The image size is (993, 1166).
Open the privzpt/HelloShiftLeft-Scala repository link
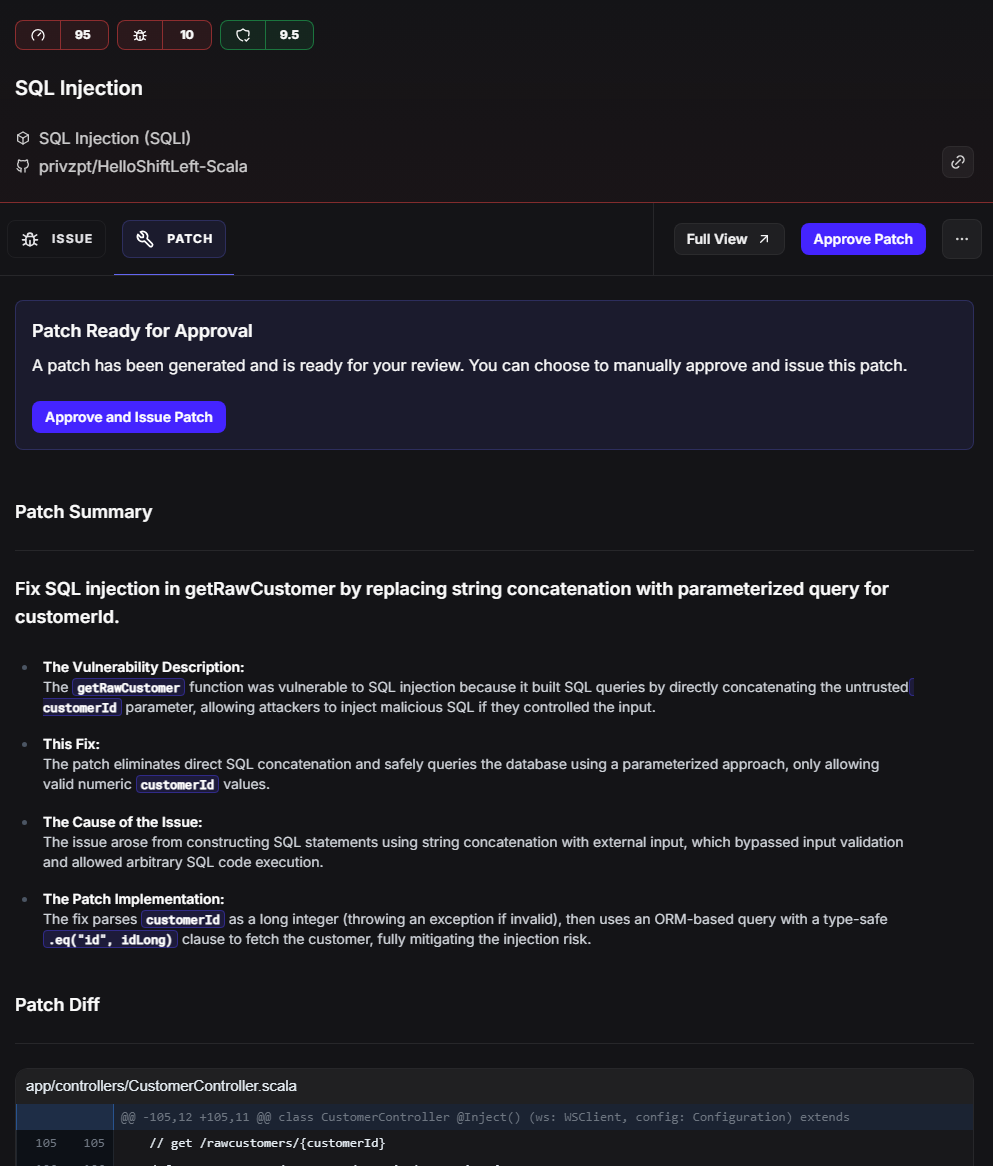[x=143, y=166]
